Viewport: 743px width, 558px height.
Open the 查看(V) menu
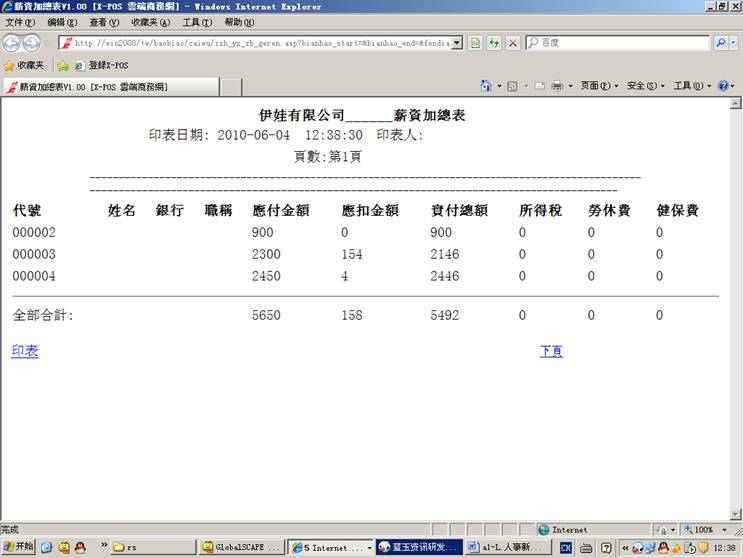click(x=103, y=22)
